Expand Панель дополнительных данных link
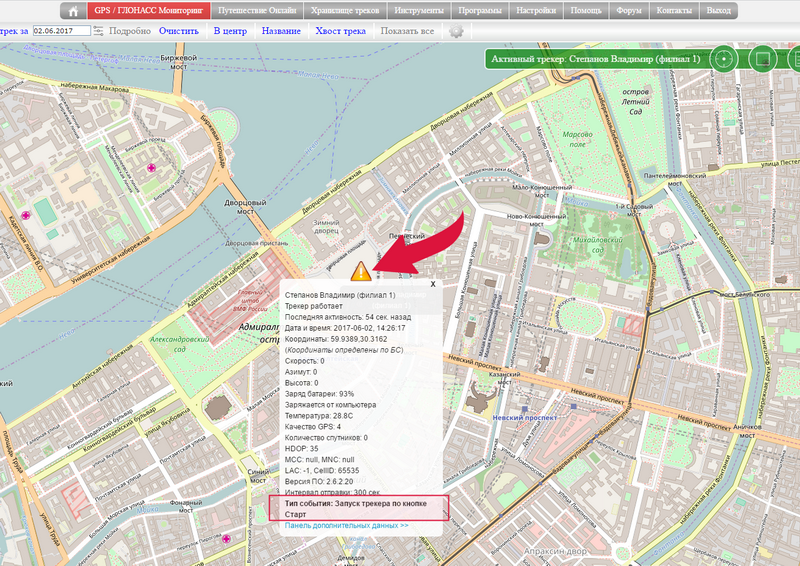The height and width of the screenshot is (566, 800). (346, 524)
